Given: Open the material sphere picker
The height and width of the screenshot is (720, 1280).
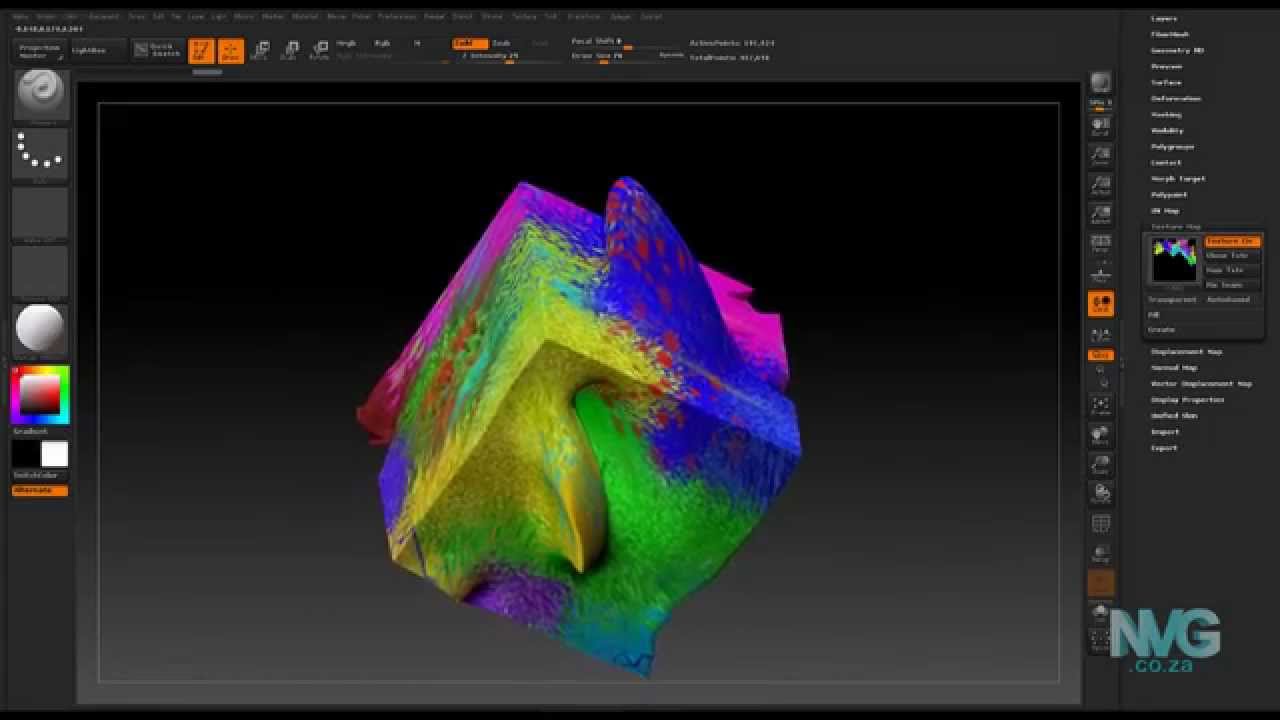Looking at the screenshot, I should coord(40,330).
